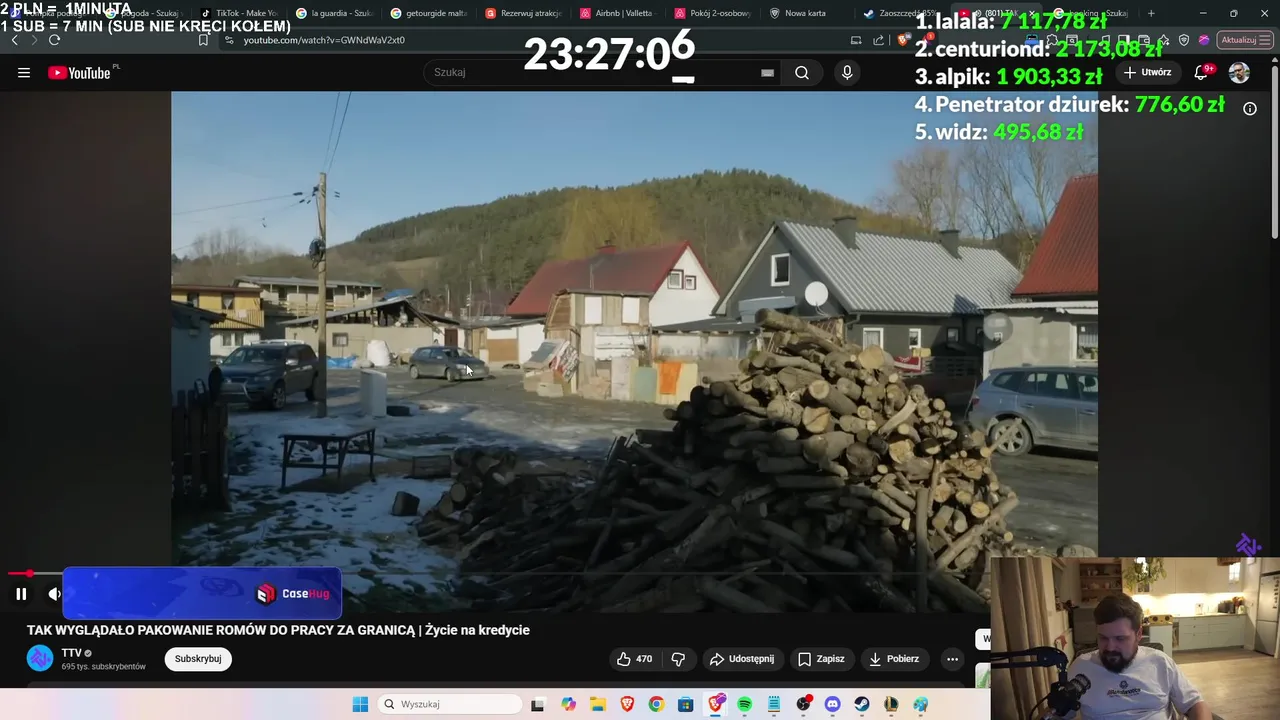This screenshot has height=720, width=1280.
Task: Open Task View from the taskbar
Action: [537, 705]
